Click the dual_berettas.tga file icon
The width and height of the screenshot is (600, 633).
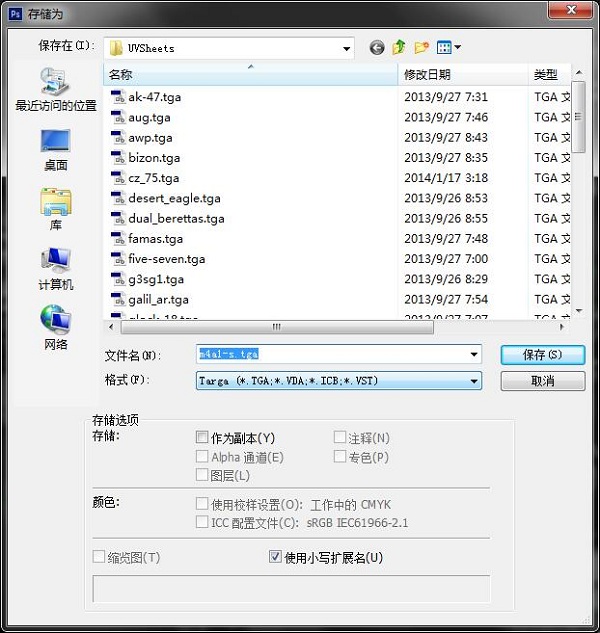pos(118,218)
